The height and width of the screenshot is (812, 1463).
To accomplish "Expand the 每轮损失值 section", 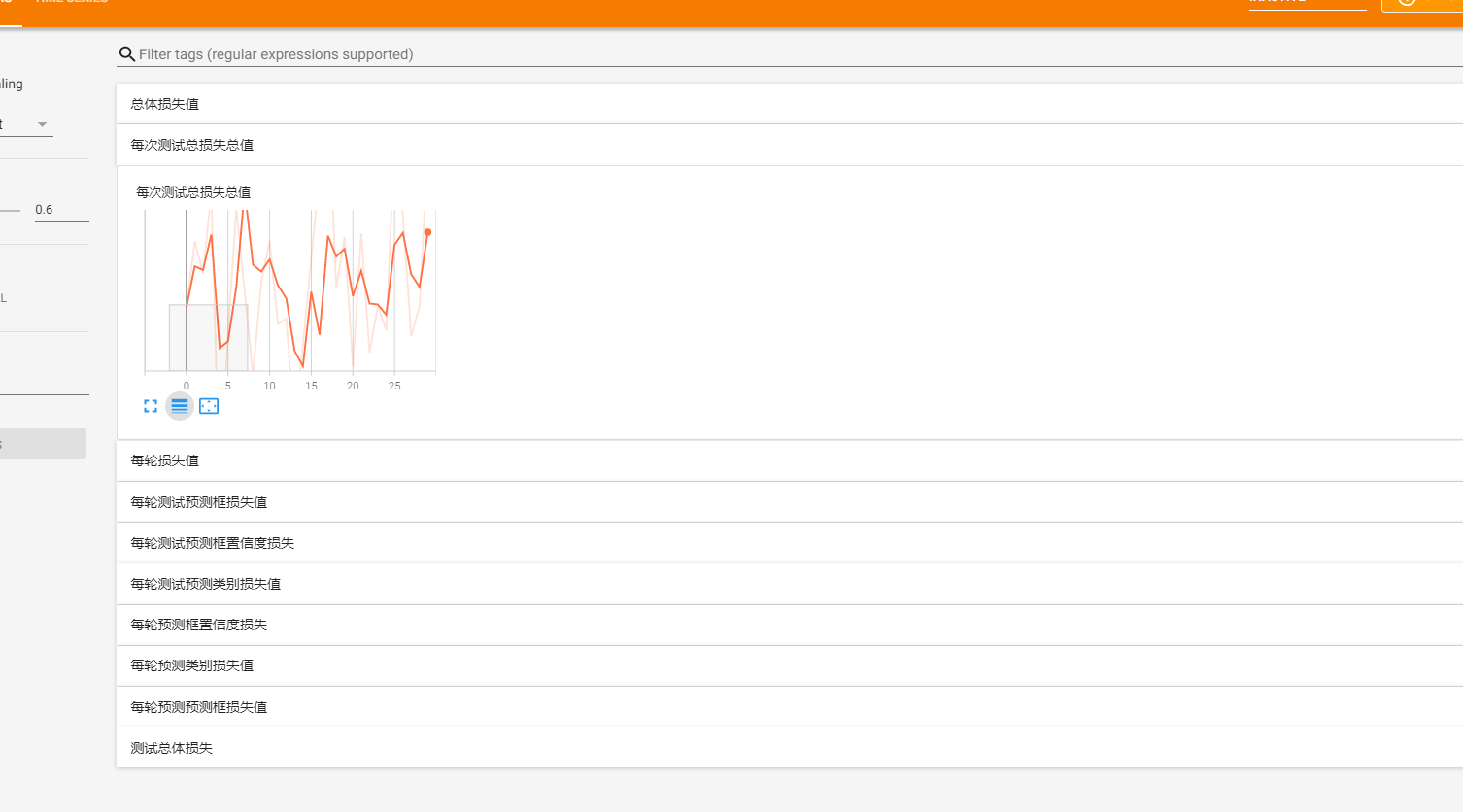I will click(x=790, y=460).
